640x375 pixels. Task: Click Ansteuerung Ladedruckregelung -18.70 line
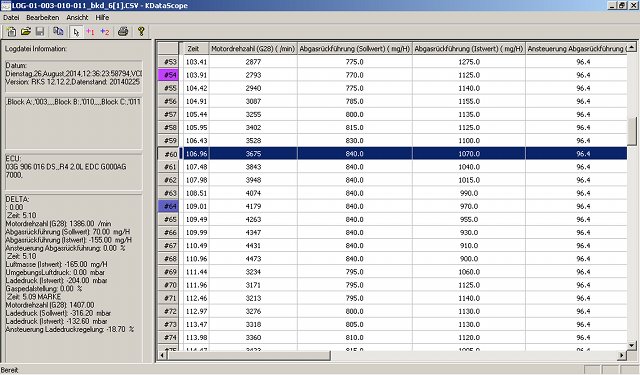(x=69, y=329)
